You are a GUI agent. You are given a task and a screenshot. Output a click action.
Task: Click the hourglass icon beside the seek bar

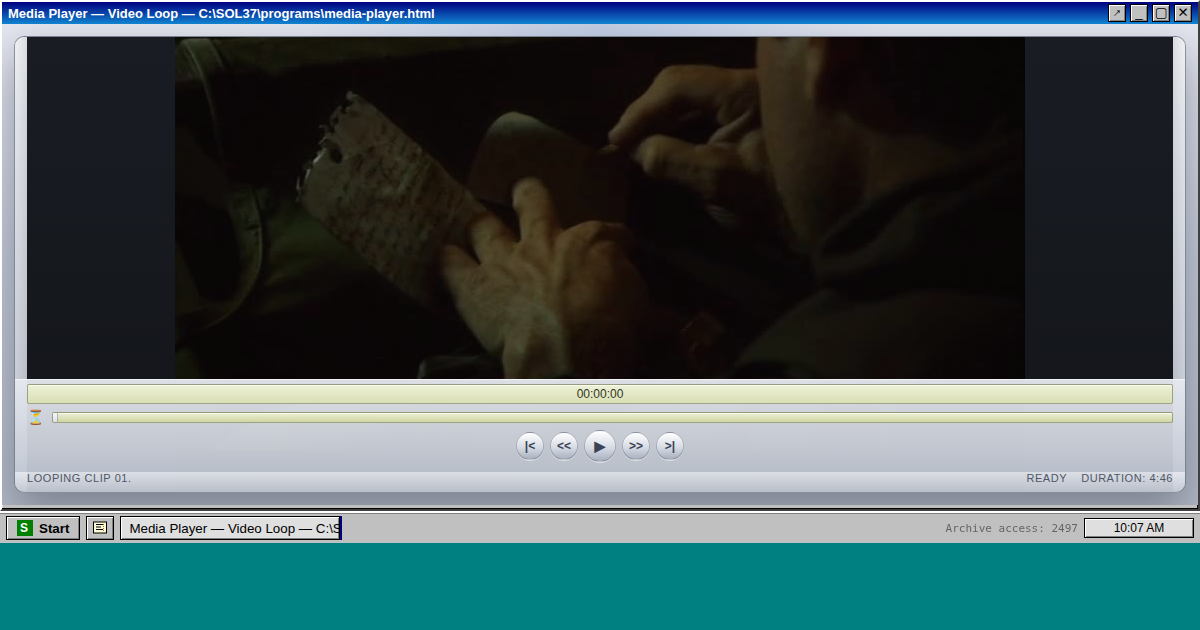click(x=36, y=417)
